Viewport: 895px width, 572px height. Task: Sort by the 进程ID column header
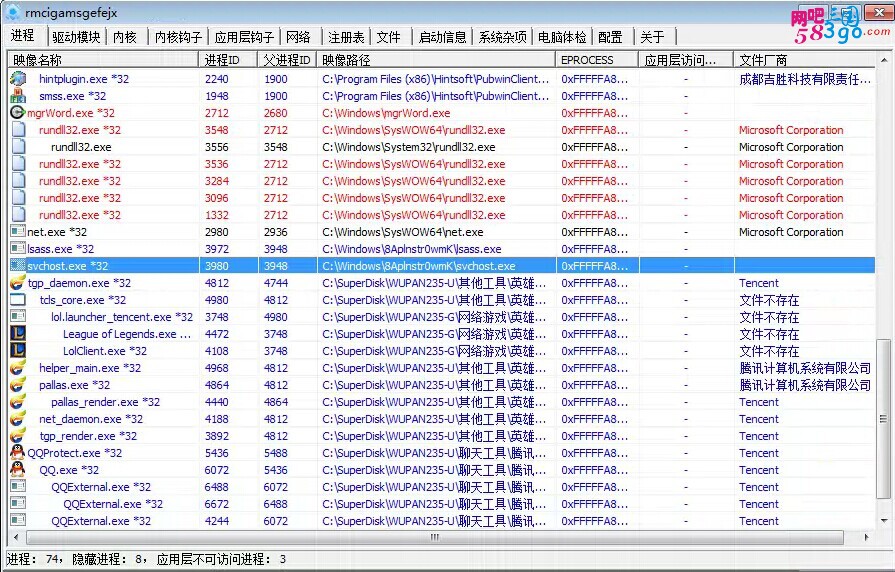tap(228, 60)
